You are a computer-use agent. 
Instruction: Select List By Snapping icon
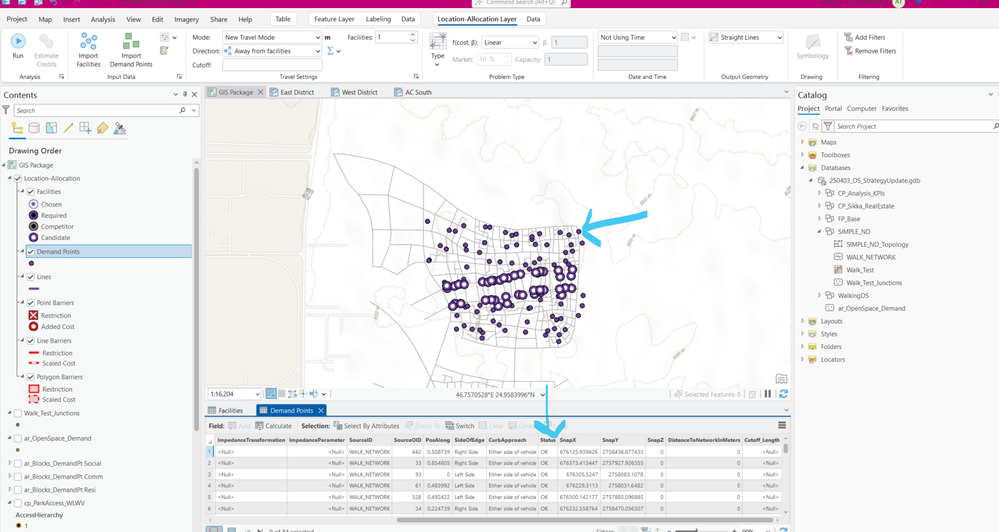[85, 129]
